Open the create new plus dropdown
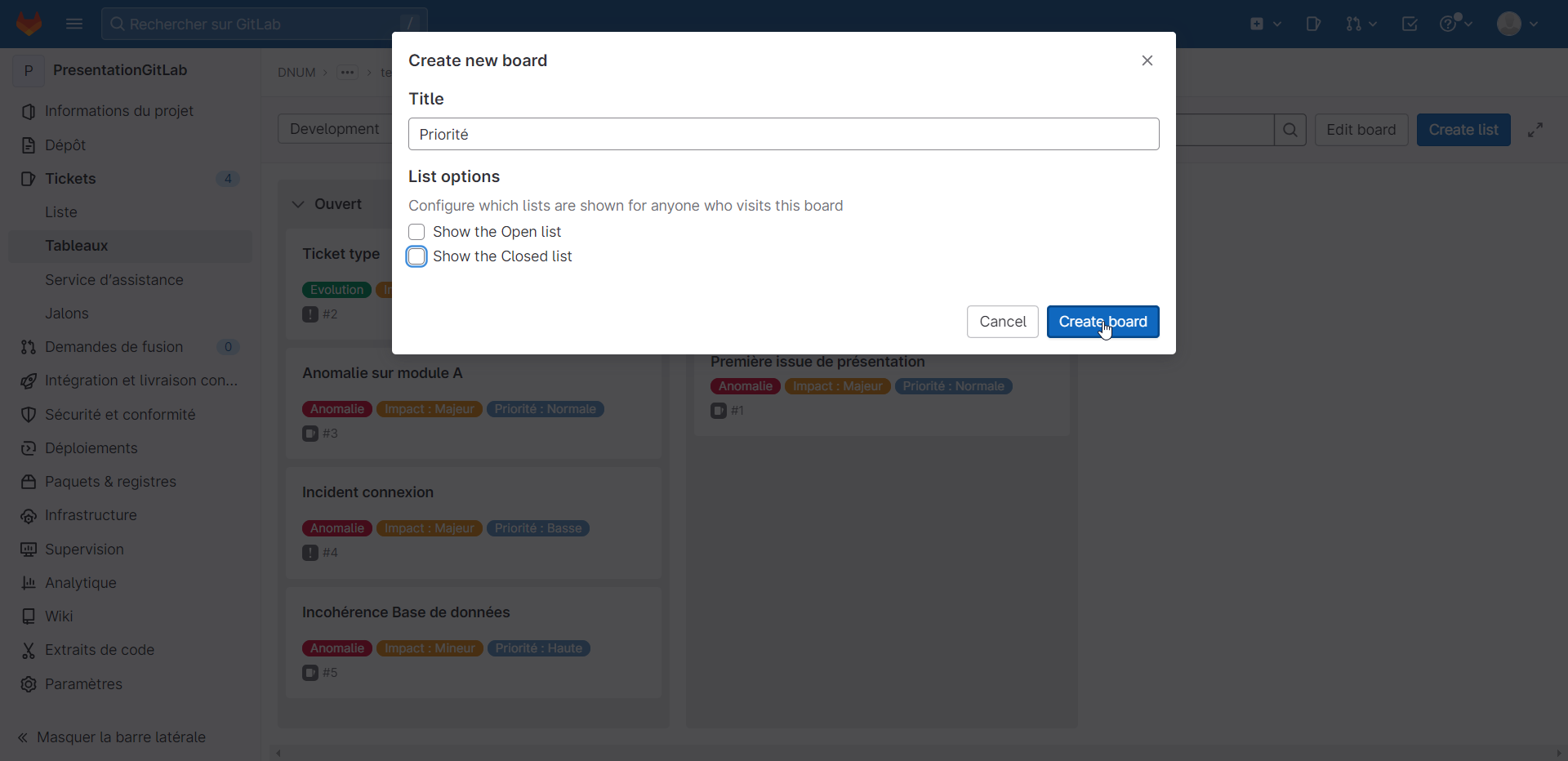Image resolution: width=1568 pixels, height=761 pixels. (x=1265, y=24)
